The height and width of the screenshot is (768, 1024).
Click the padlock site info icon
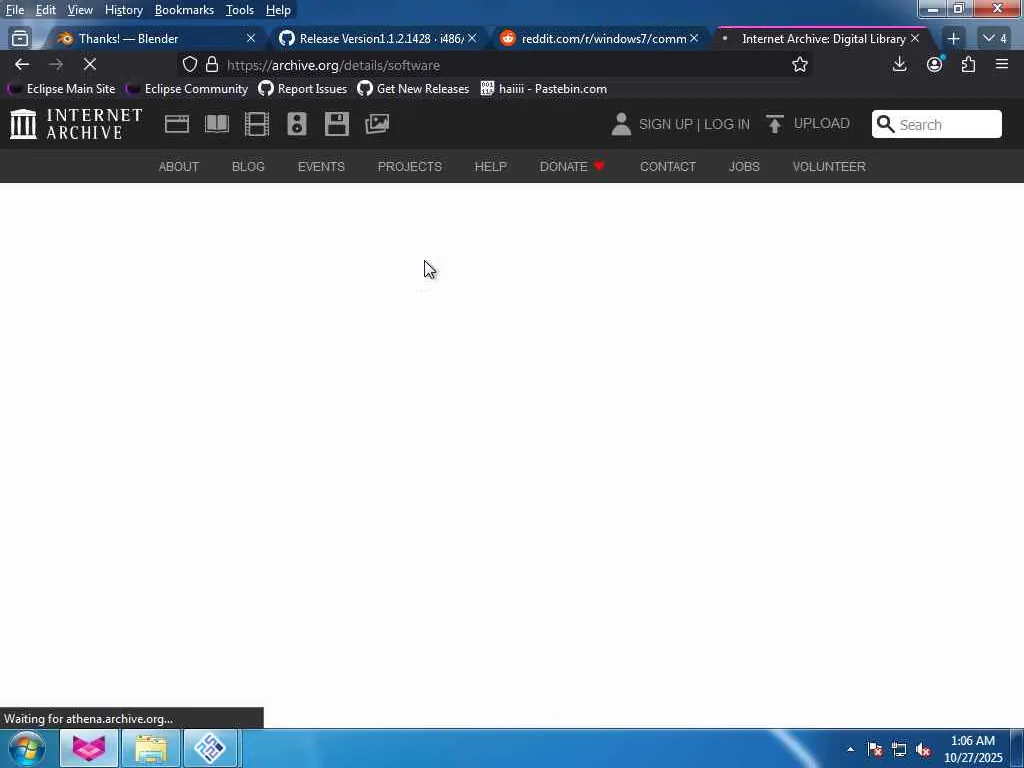pyautogui.click(x=212, y=64)
